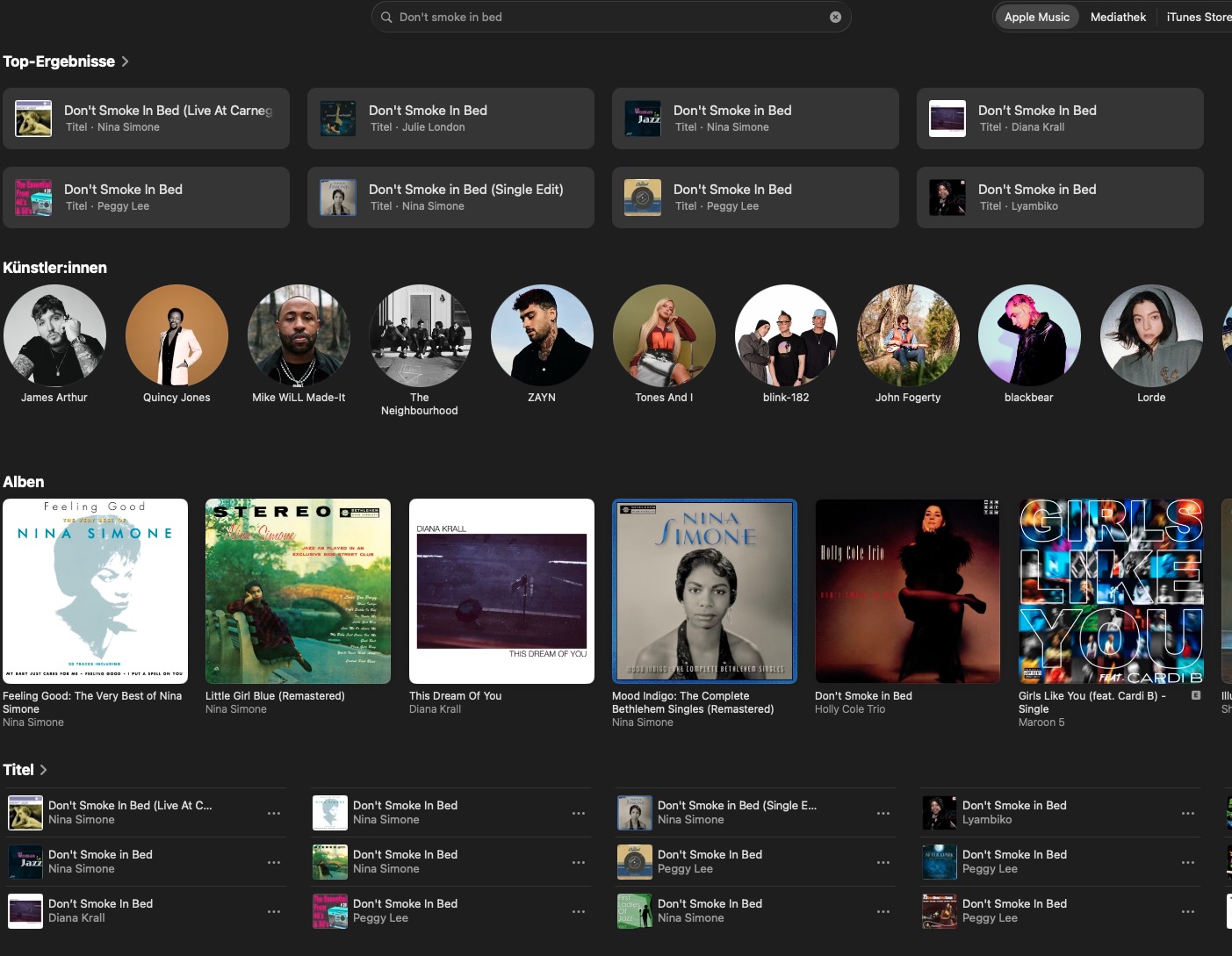Open the Little Girl Blue album cover
The image size is (1232, 956).
(x=298, y=591)
